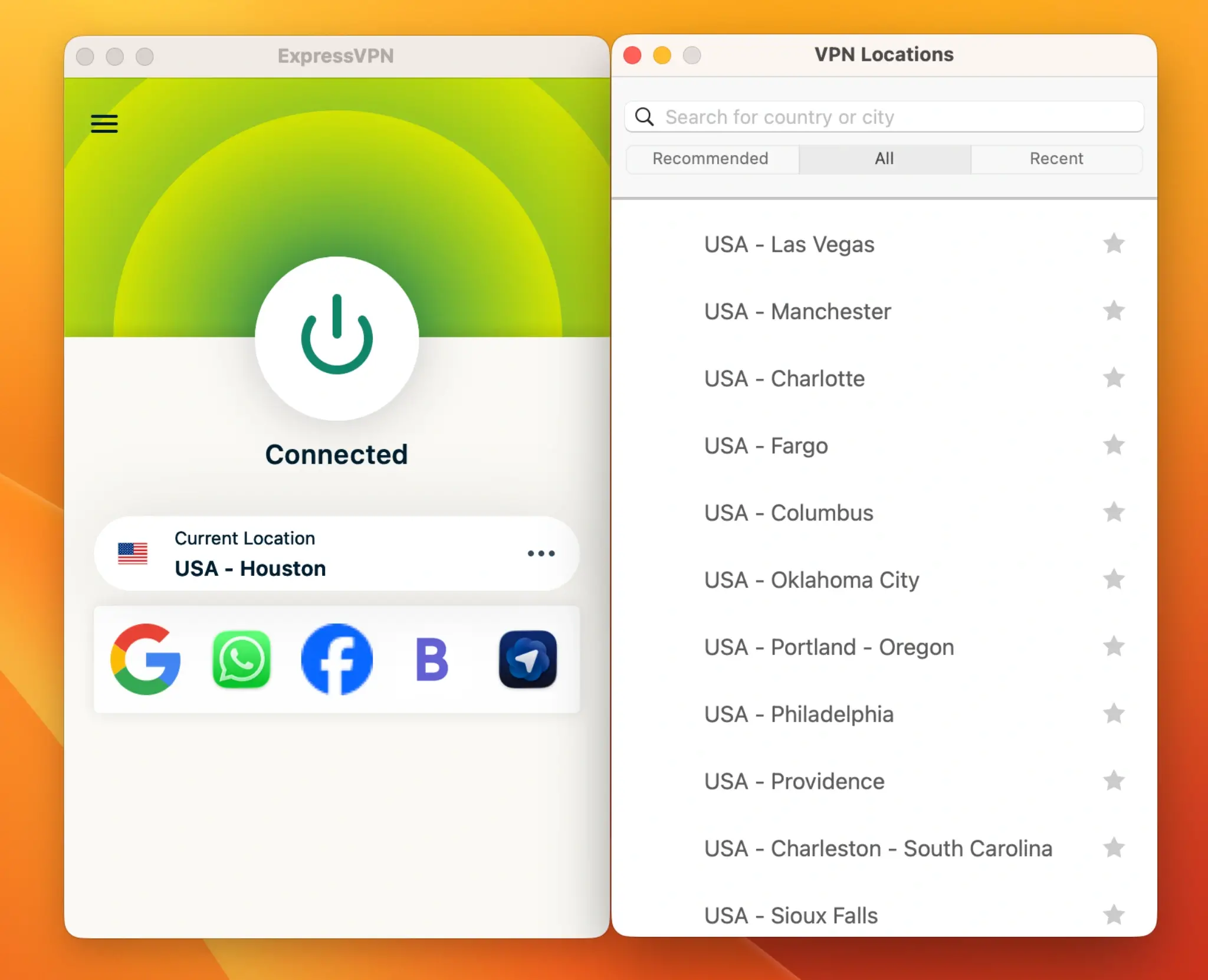
Task: Click the search magnifier icon
Action: (645, 117)
